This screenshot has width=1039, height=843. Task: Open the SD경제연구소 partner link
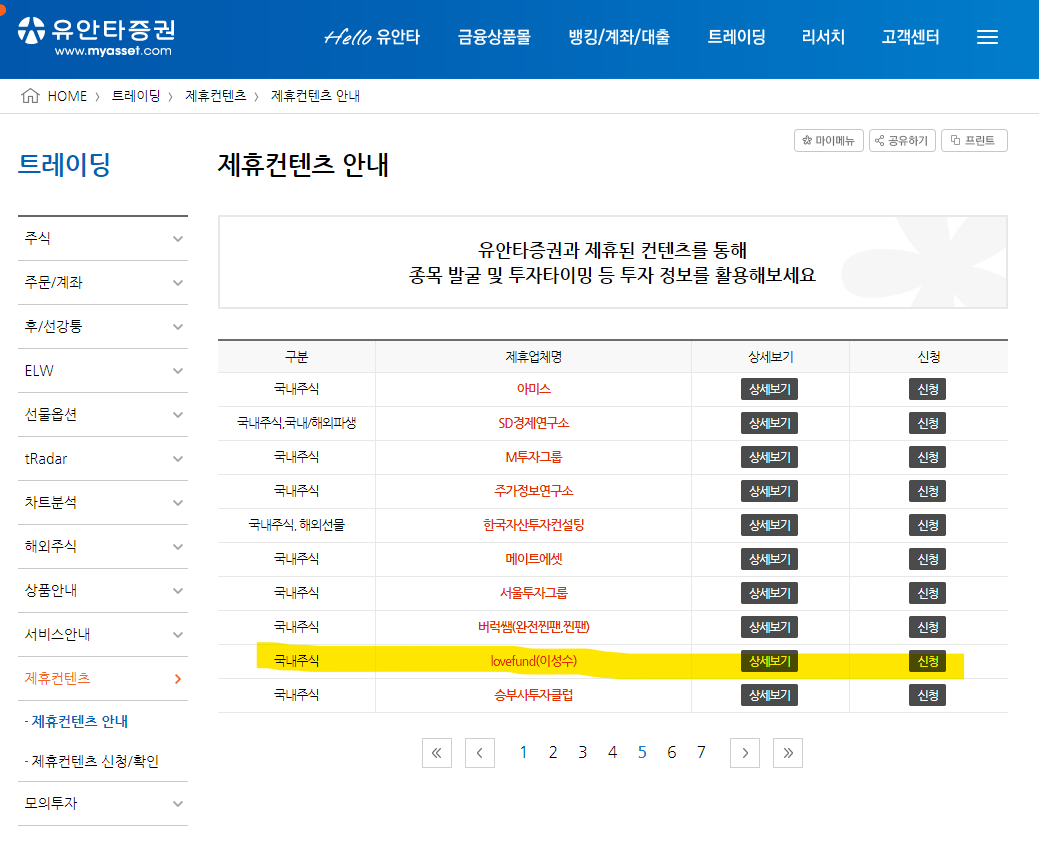pyautogui.click(x=533, y=423)
